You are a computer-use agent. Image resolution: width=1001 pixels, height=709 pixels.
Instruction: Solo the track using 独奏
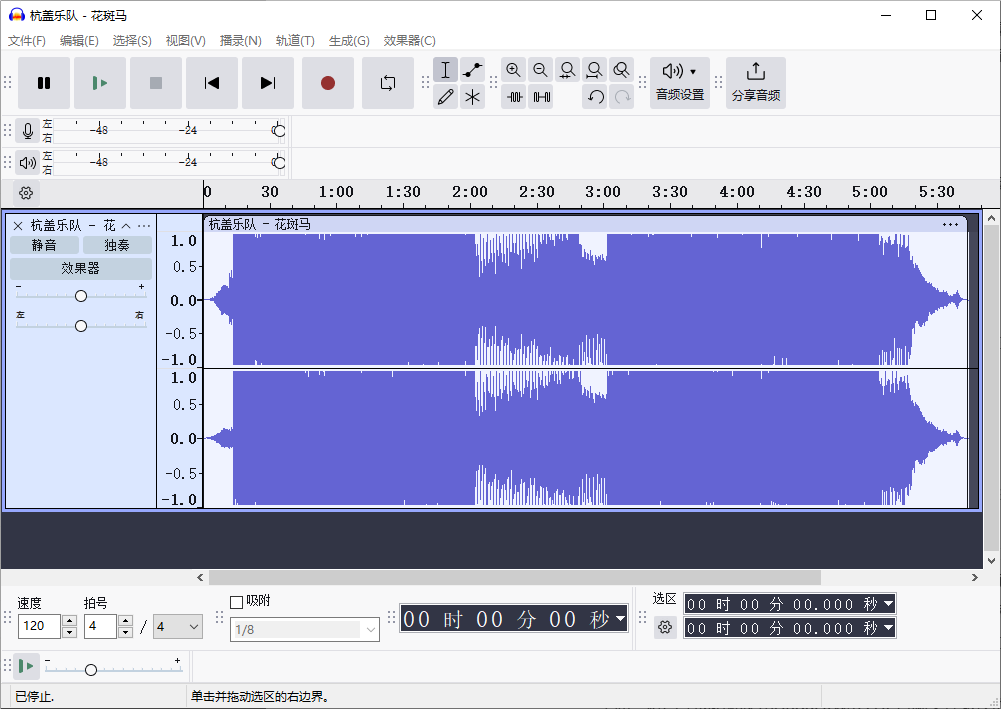(x=117, y=244)
